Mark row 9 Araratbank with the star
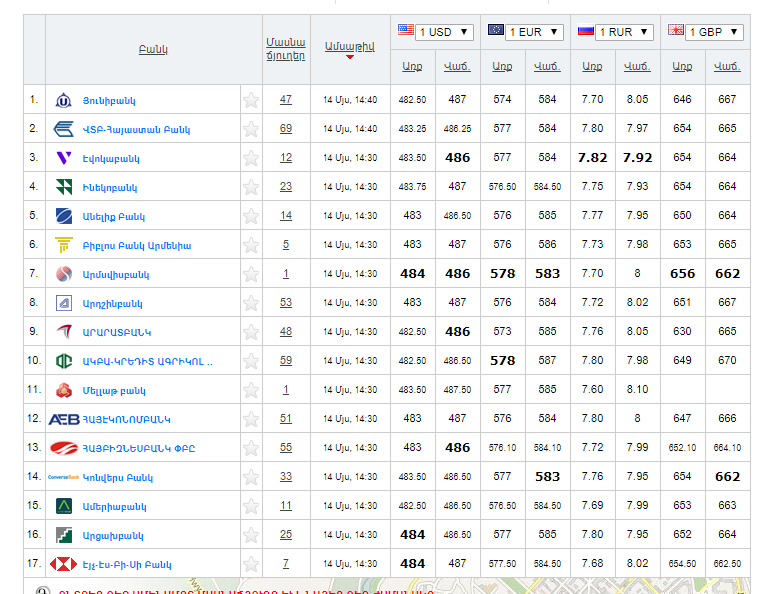 click(251, 332)
